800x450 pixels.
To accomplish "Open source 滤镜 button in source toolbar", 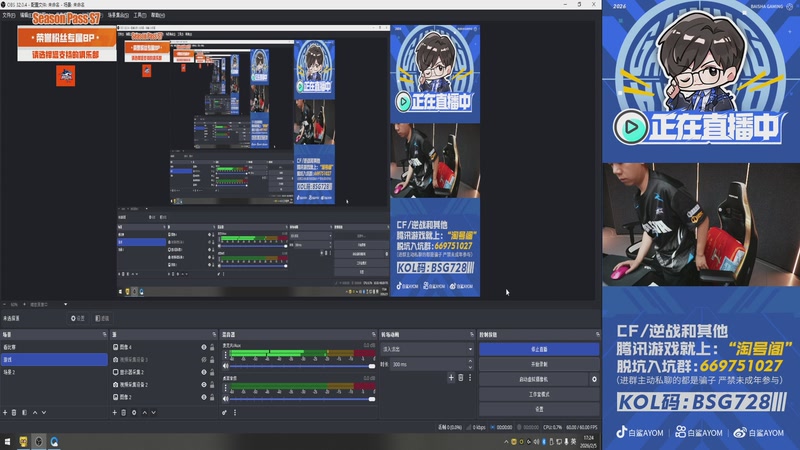I will pos(102,318).
